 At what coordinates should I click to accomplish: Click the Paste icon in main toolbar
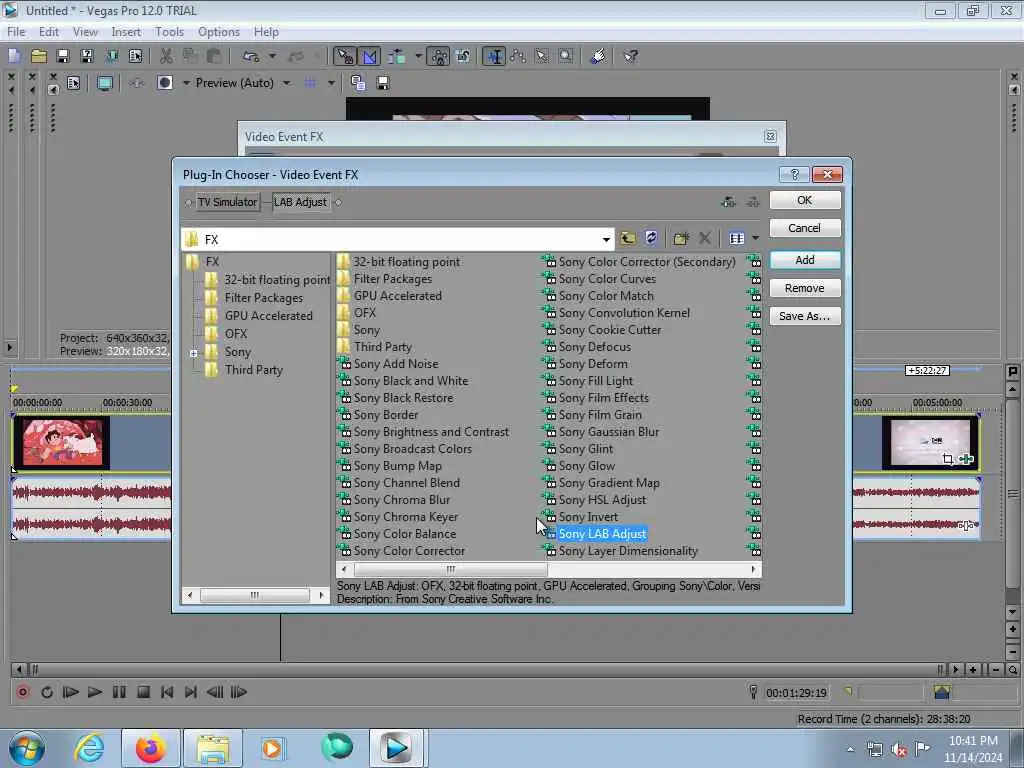coord(214,56)
